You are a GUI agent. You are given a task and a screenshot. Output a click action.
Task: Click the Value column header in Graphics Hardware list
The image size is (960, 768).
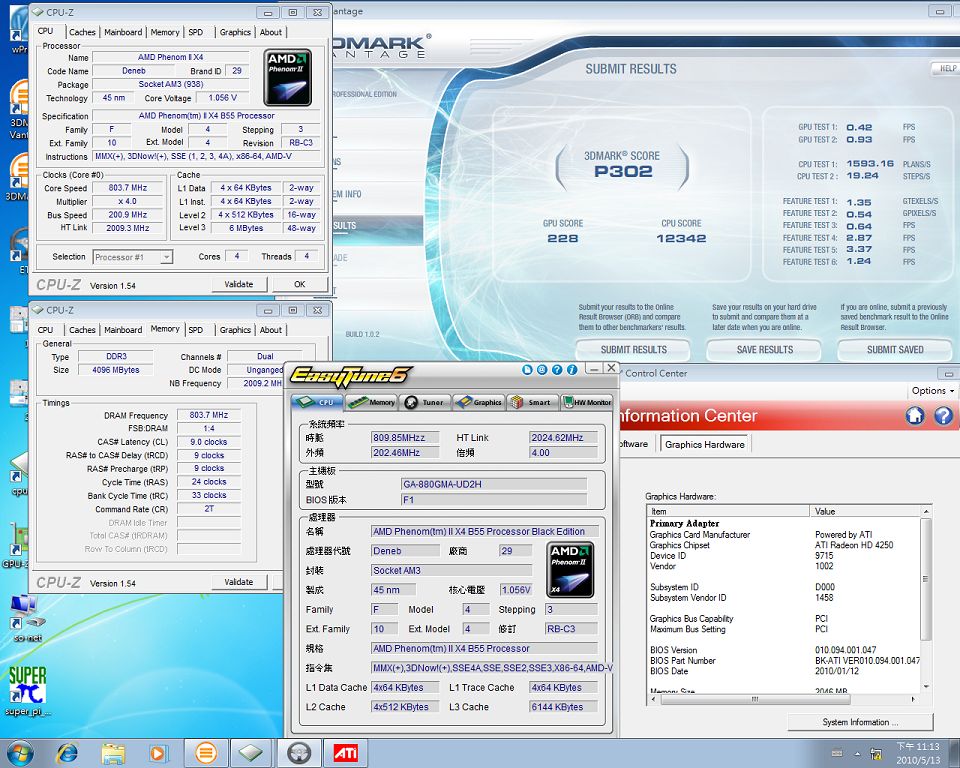[x=864, y=511]
